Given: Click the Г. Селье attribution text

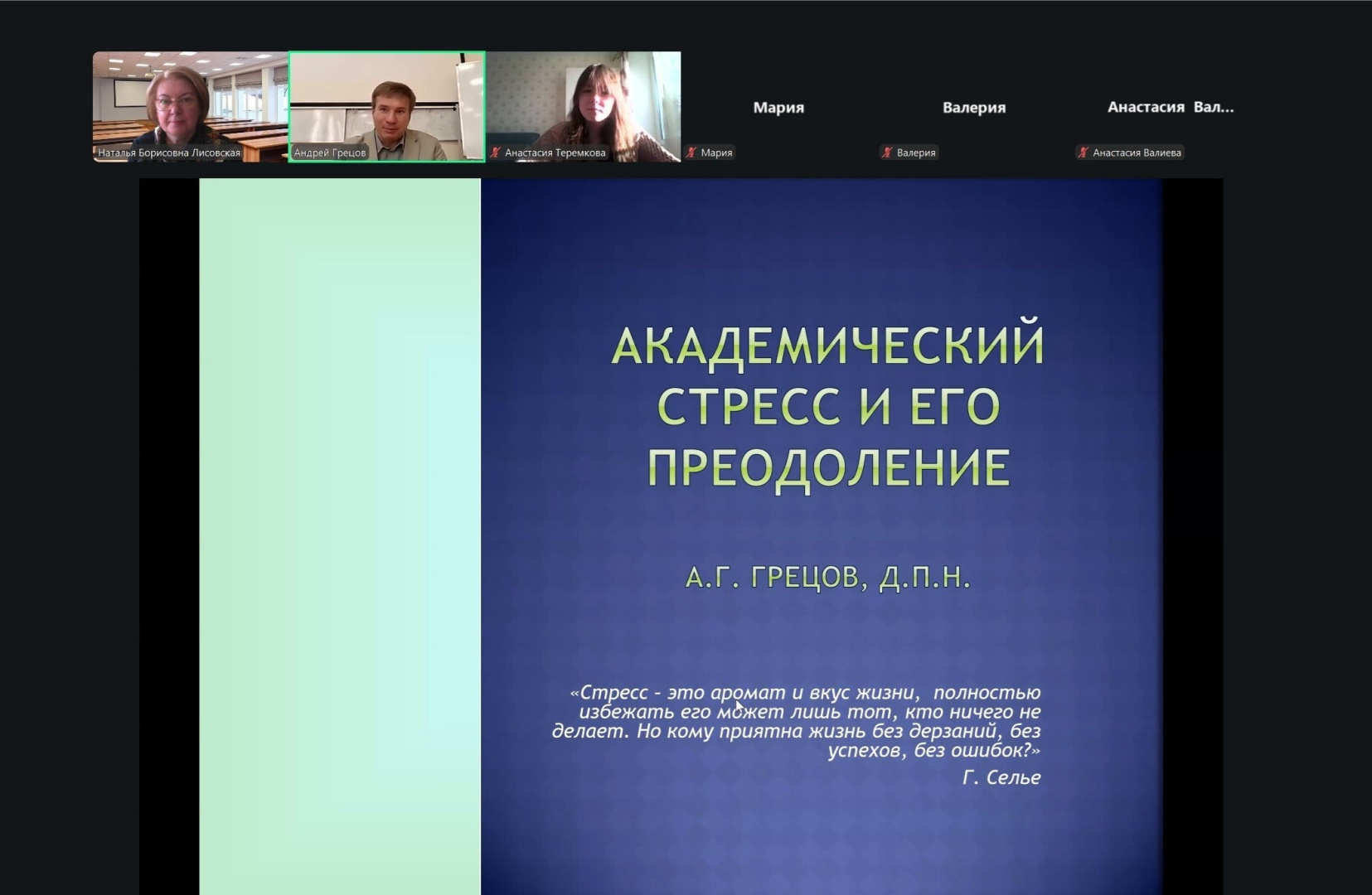Looking at the screenshot, I should point(1001,777).
